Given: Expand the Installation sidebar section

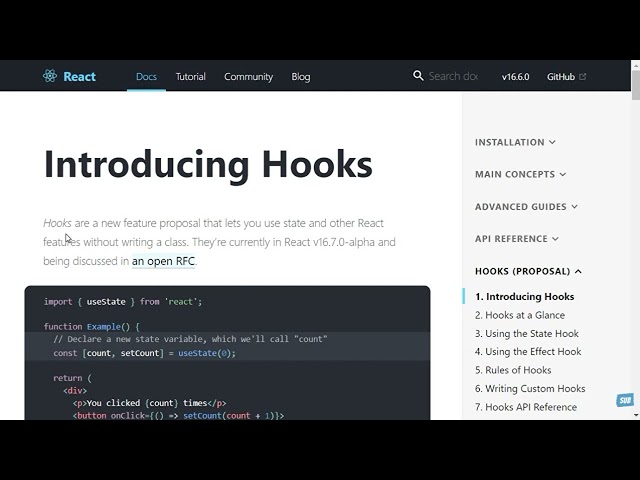Looking at the screenshot, I should [515, 142].
